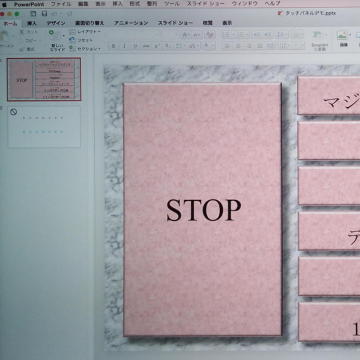Toggle Underline formatting in the ribbon
360x360 pixels.
[135, 46]
